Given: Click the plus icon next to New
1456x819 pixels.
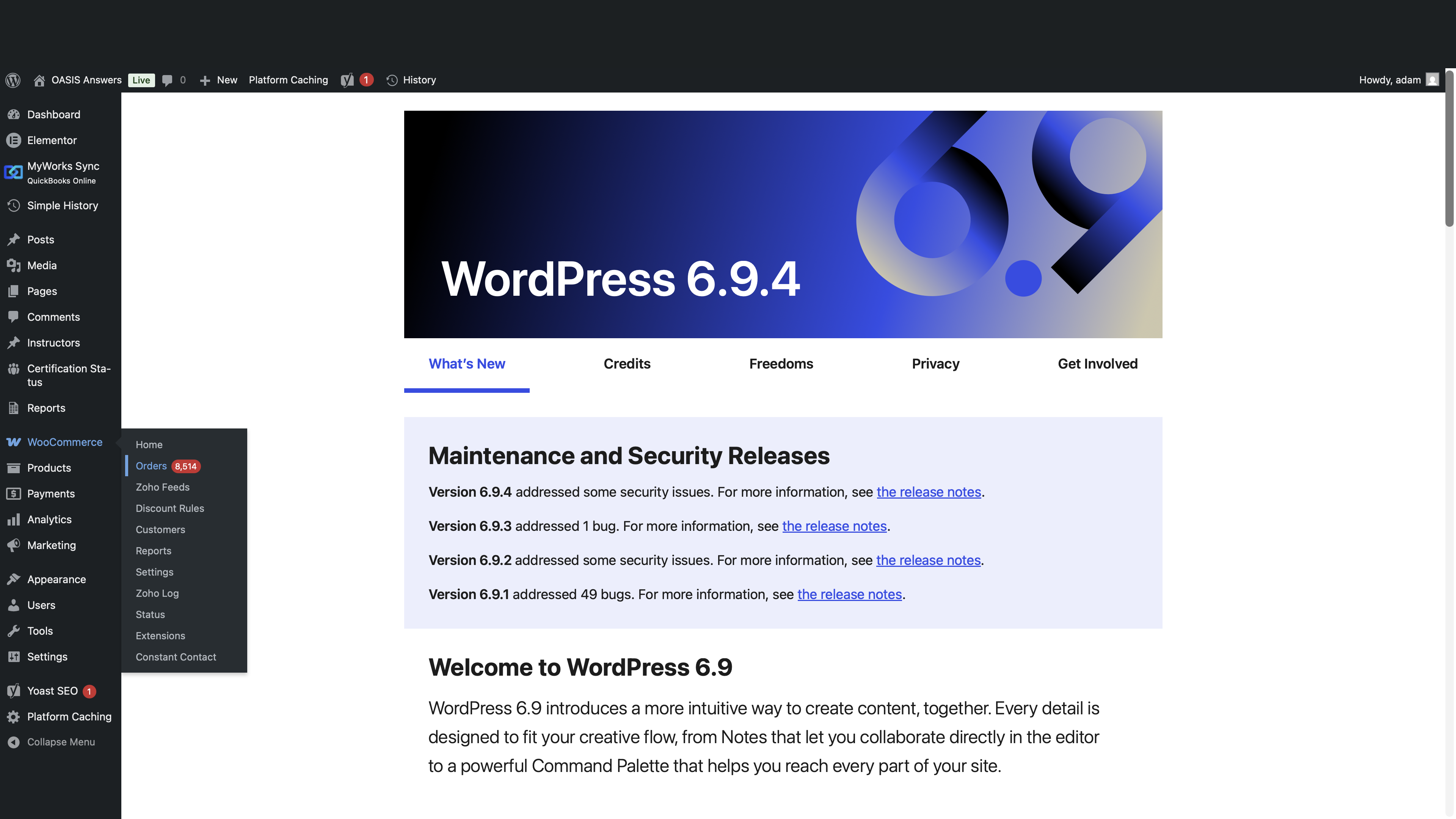Looking at the screenshot, I should 205,80.
